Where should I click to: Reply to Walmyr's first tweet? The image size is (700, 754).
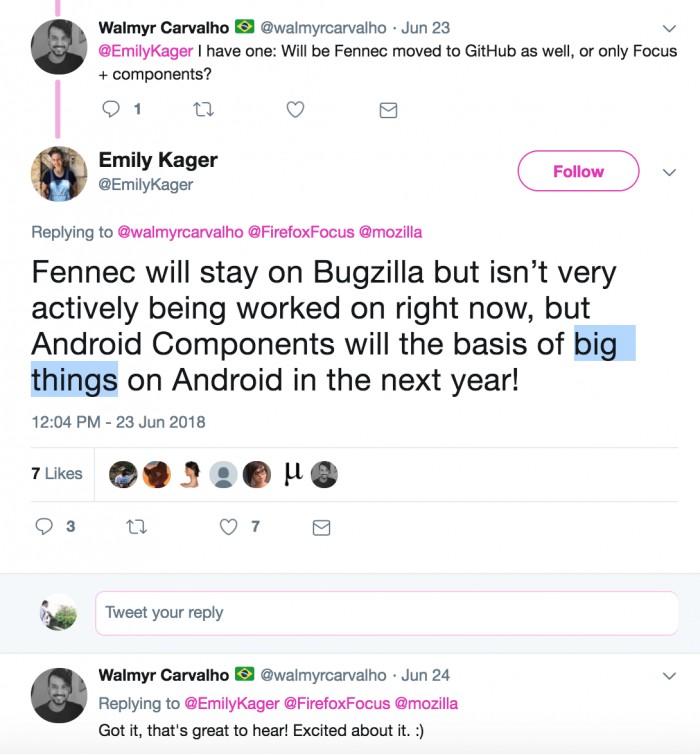point(111,109)
